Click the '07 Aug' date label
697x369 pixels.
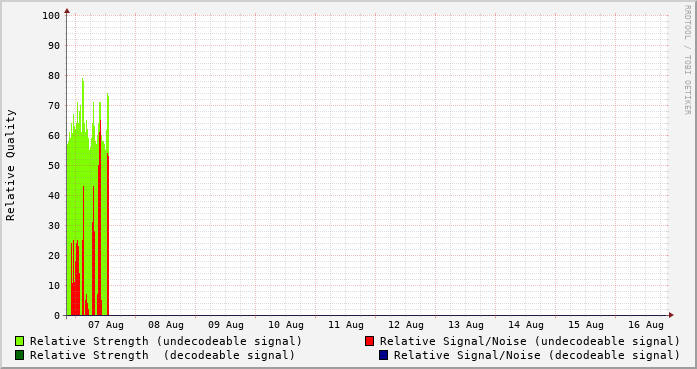click(106, 325)
